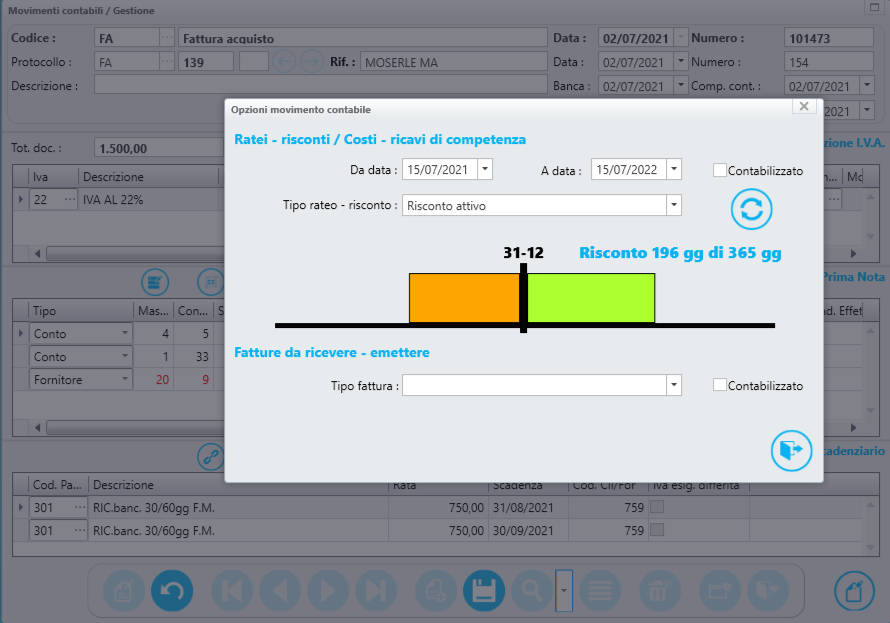The height and width of the screenshot is (623, 890).
Task: Click the Iva column header
Action: [x=53, y=177]
